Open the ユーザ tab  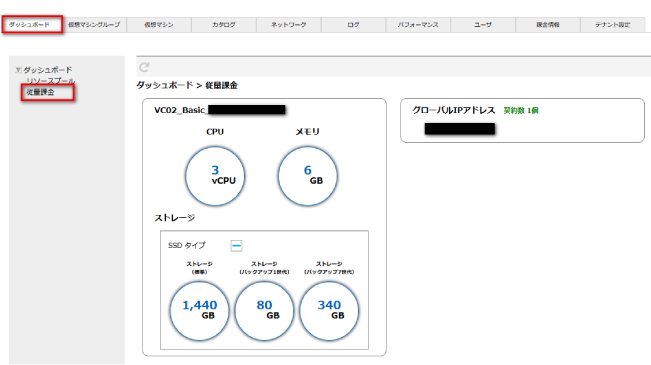483,25
